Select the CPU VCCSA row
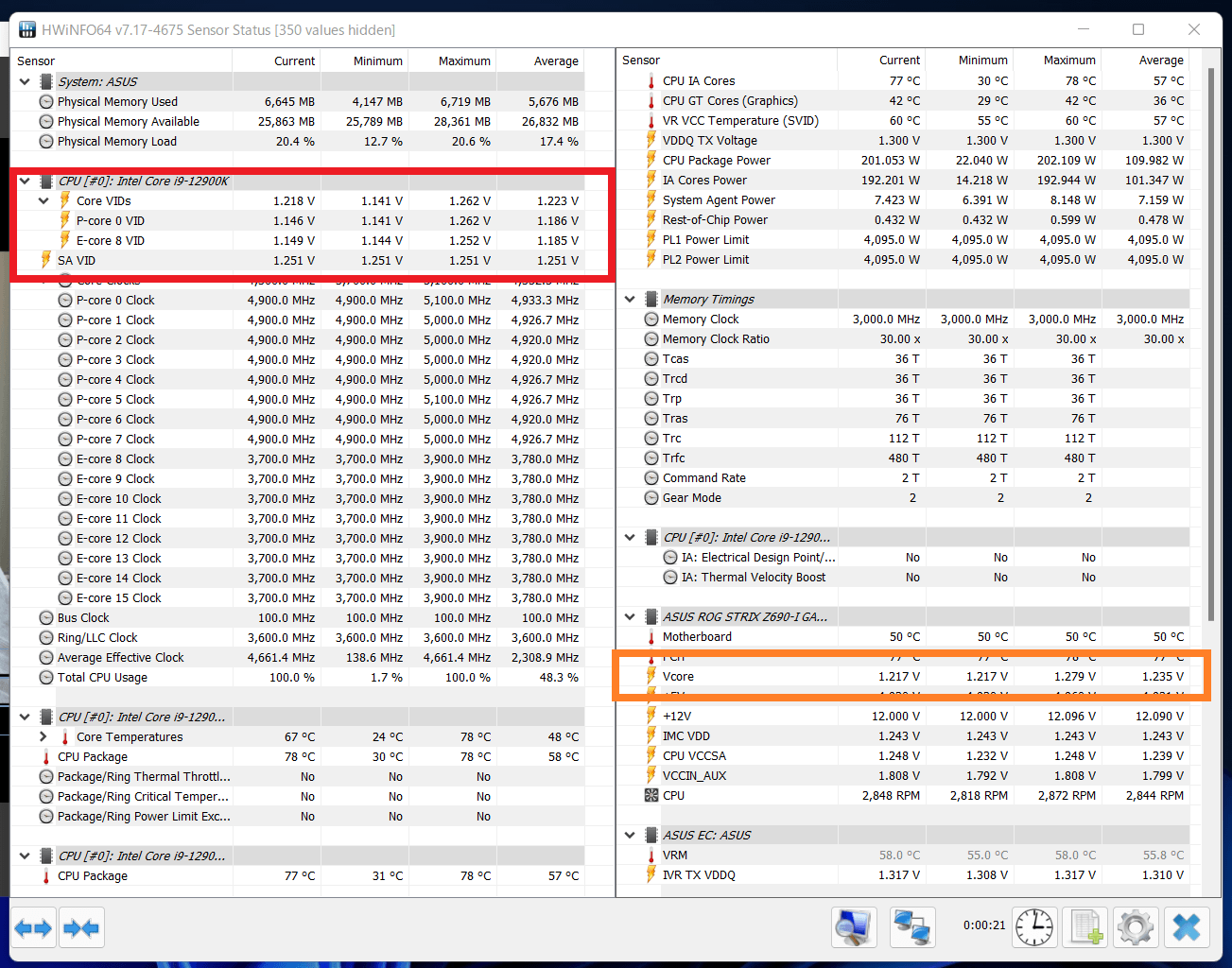Image resolution: width=1232 pixels, height=968 pixels. (904, 755)
